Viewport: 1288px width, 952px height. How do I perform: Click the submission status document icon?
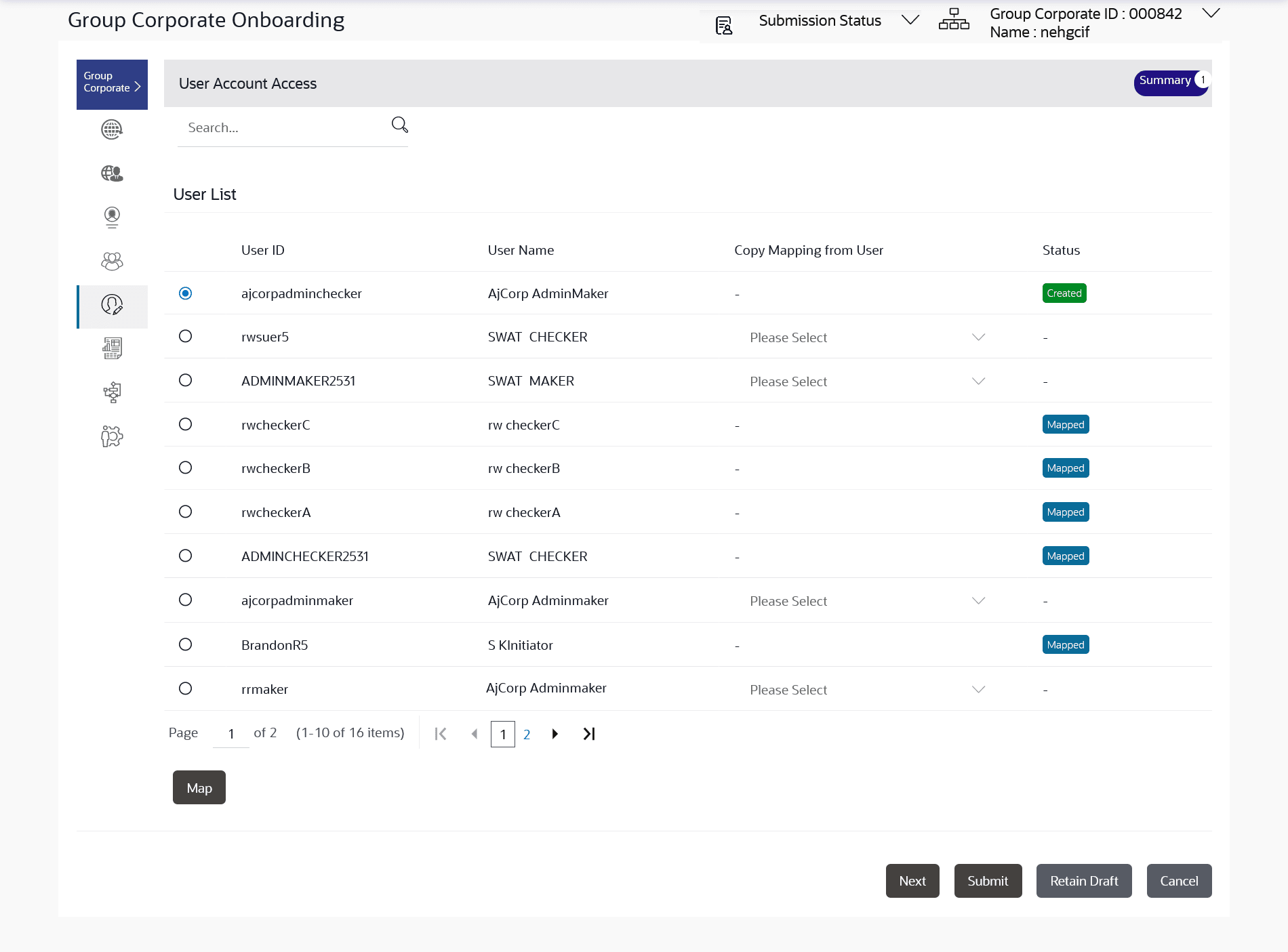(x=724, y=24)
